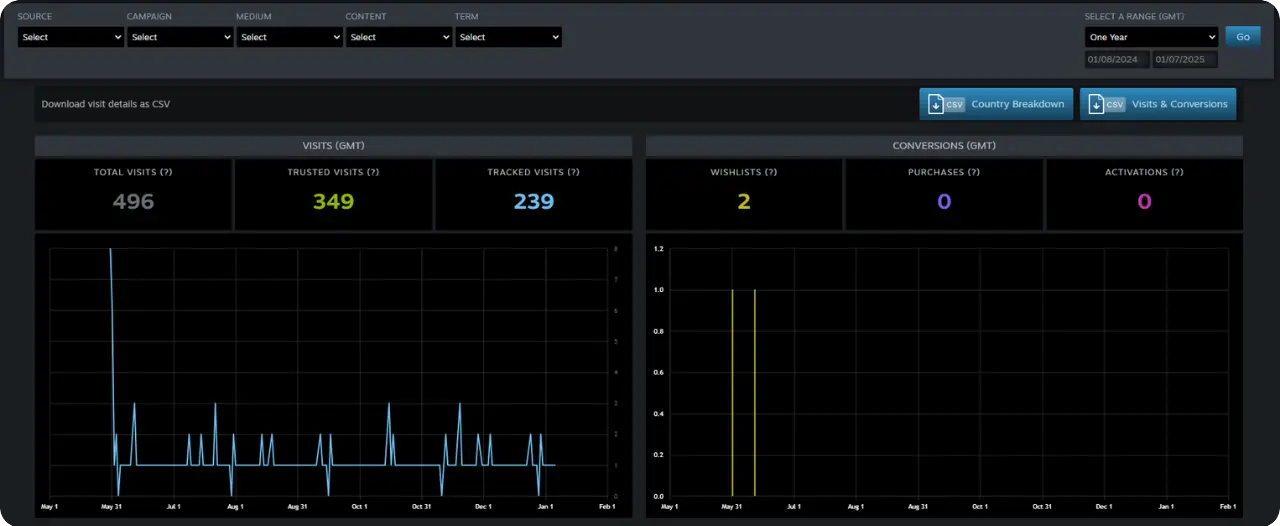Click the Wishlists help label

coord(744,172)
